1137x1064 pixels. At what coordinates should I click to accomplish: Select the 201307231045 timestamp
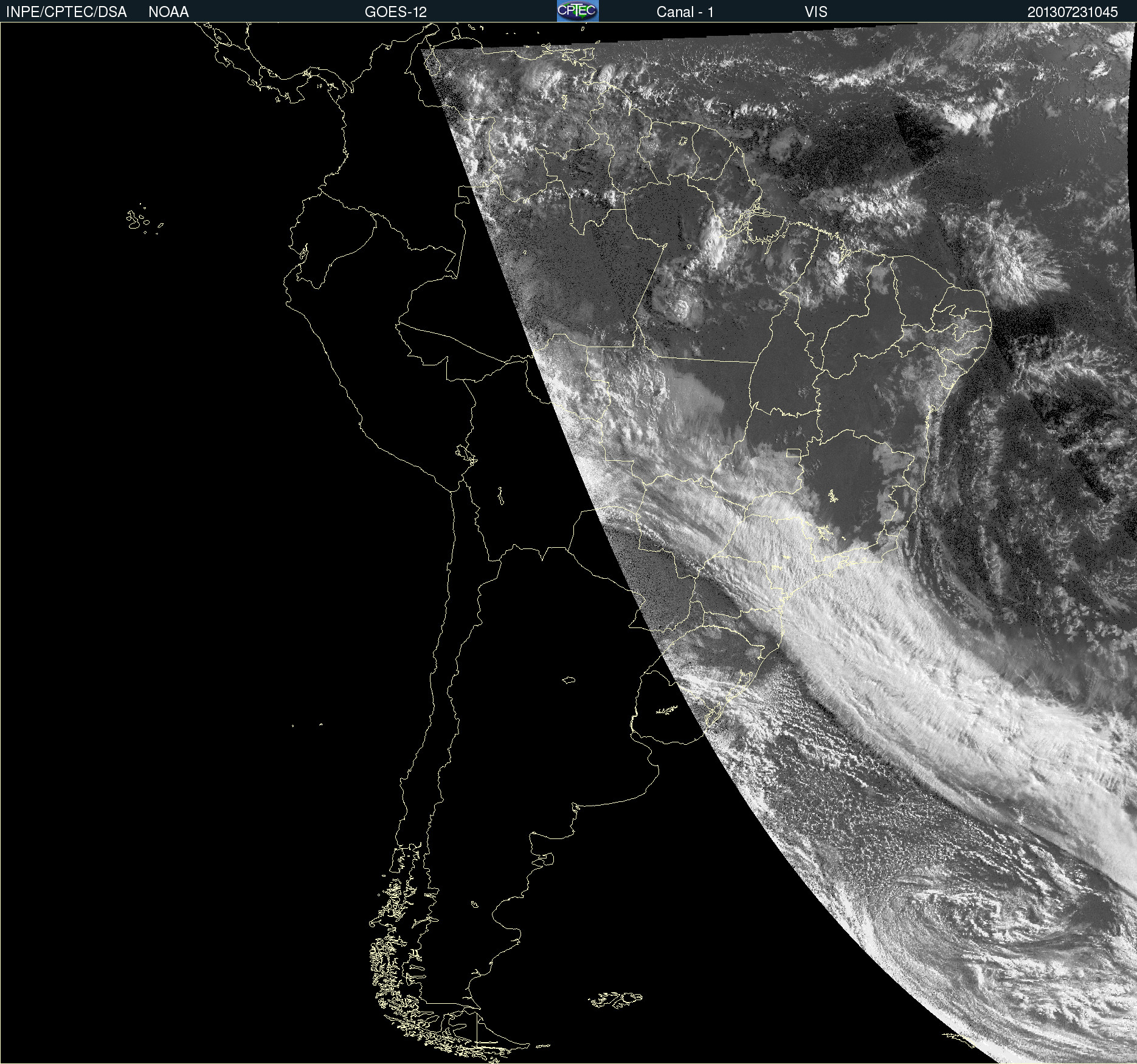pyautogui.click(x=1073, y=12)
